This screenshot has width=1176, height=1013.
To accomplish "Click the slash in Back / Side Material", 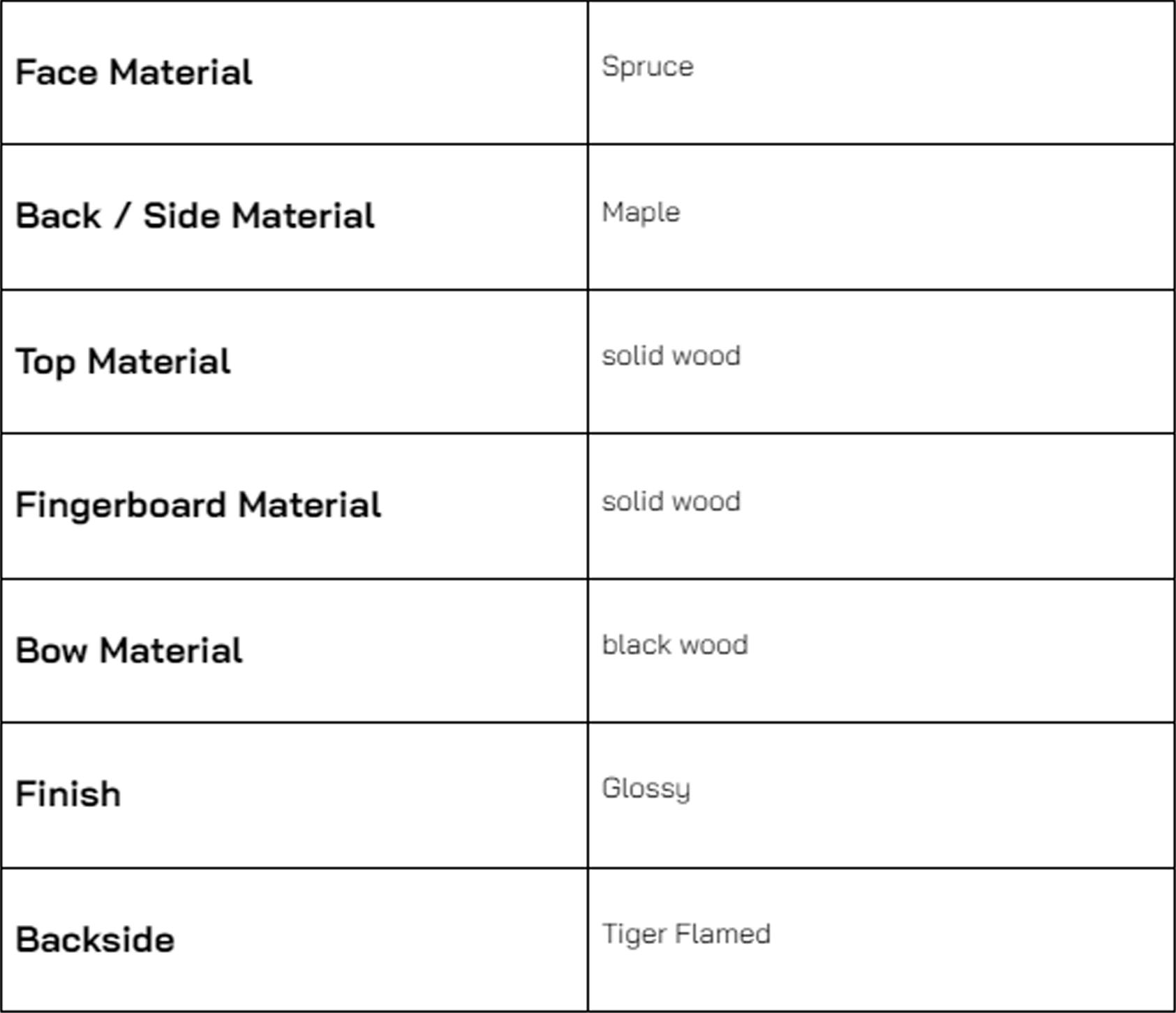I will pos(121,216).
